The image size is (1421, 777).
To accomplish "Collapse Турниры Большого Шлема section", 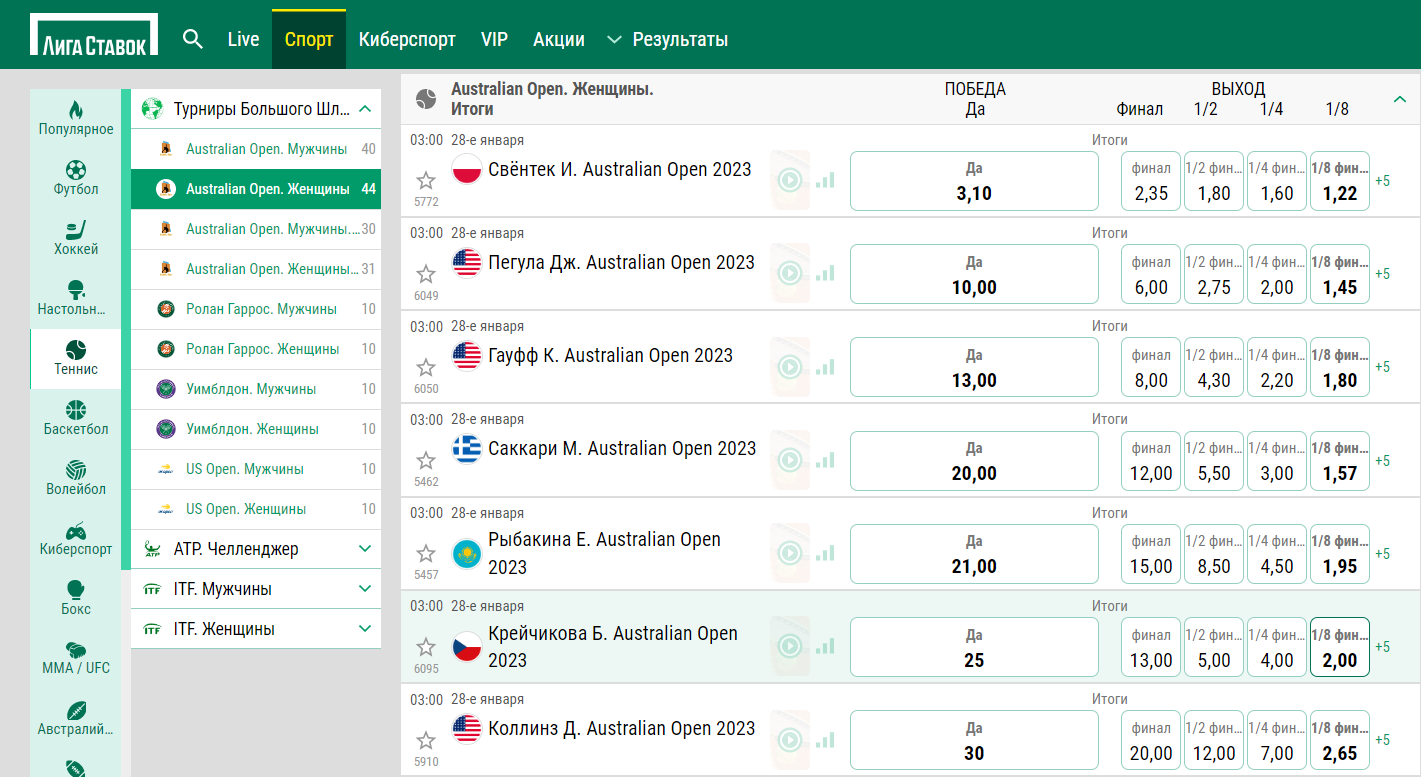I will click(365, 109).
